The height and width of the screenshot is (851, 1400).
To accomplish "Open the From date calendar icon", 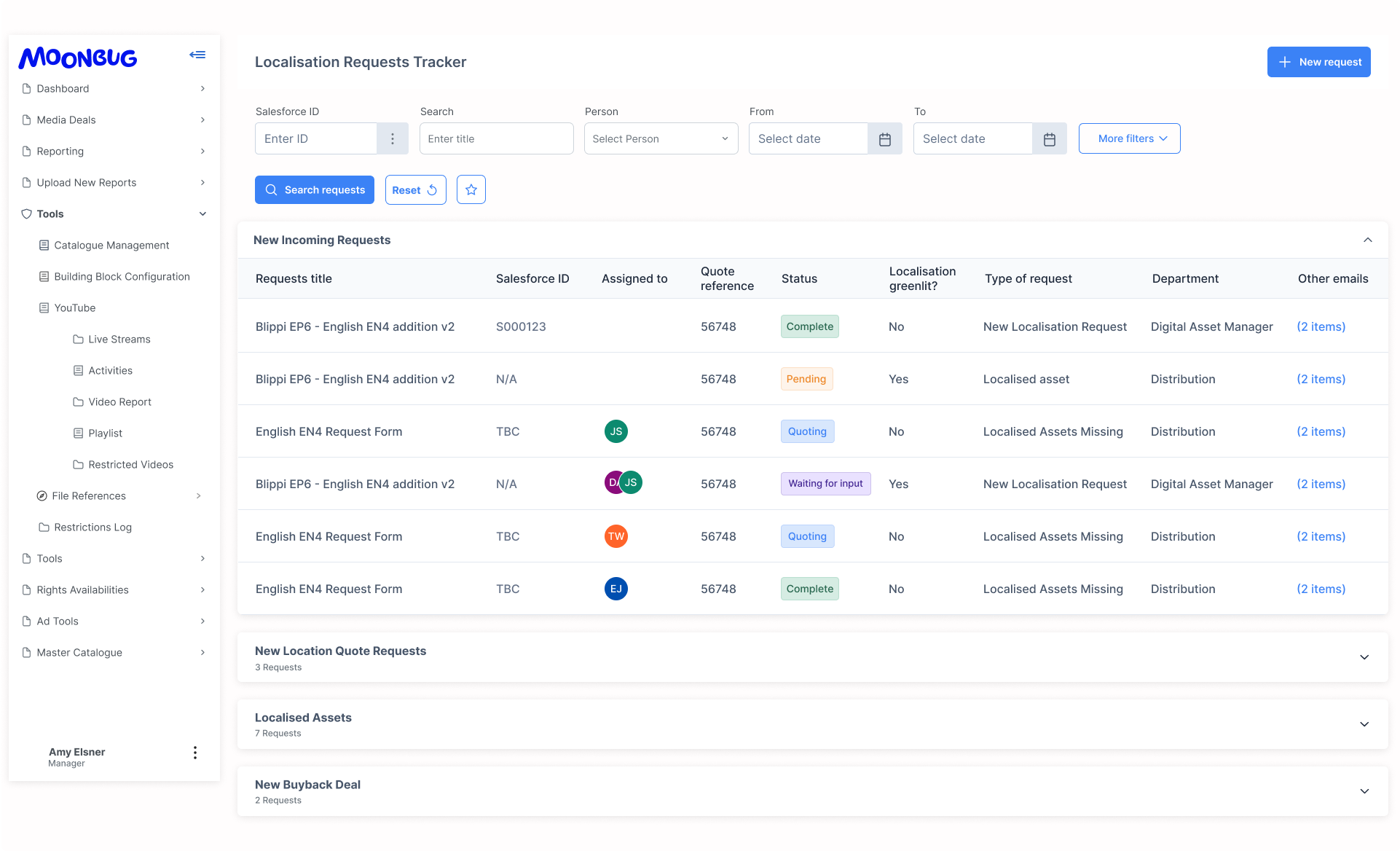I will click(x=885, y=139).
